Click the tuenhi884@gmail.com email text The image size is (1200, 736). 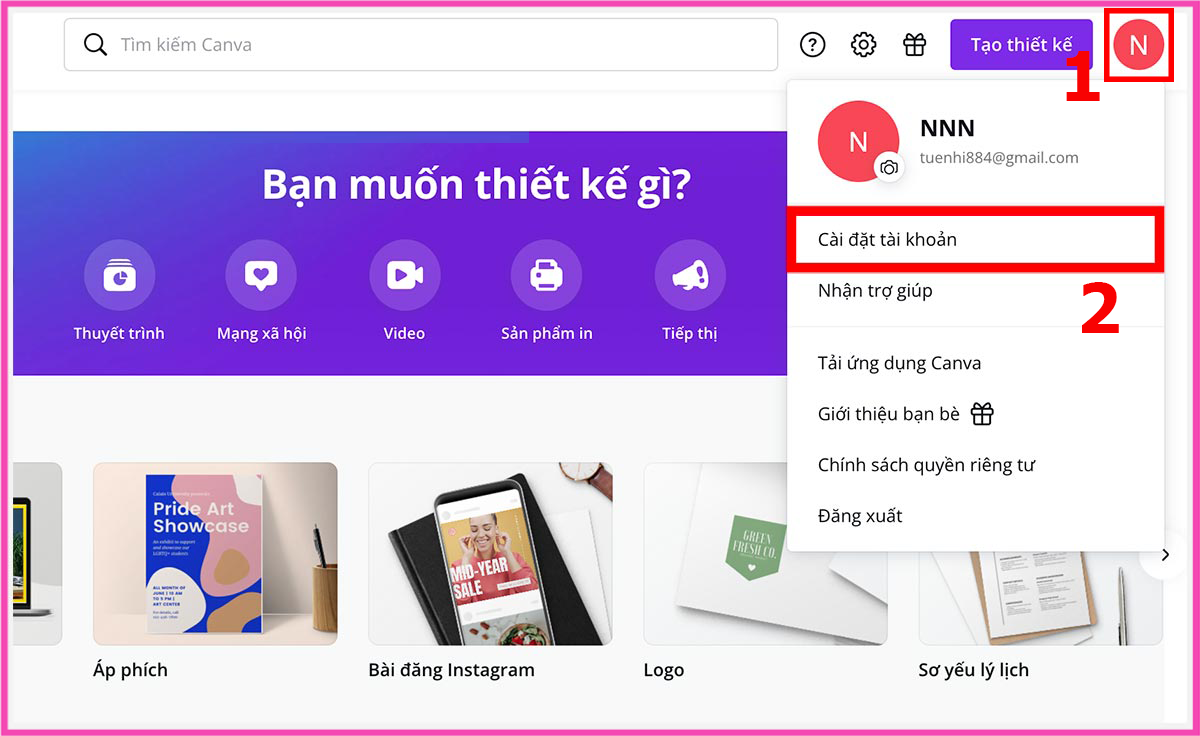coord(999,158)
